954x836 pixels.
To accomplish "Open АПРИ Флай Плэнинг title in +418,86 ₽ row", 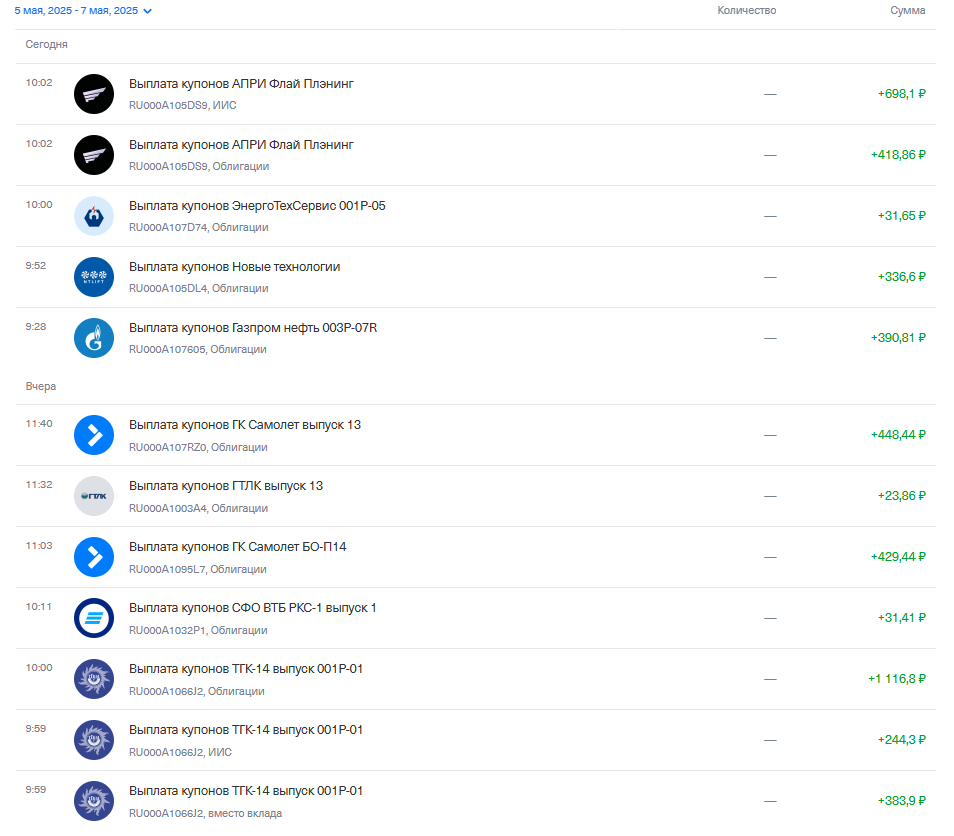I will (x=241, y=145).
